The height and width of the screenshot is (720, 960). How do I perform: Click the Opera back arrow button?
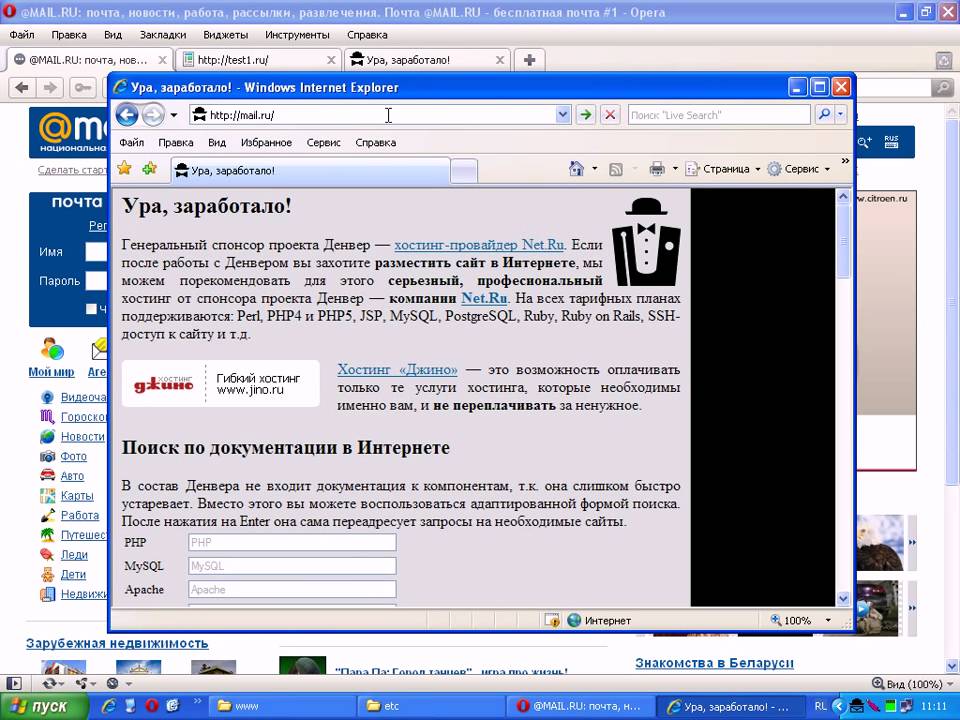23,88
